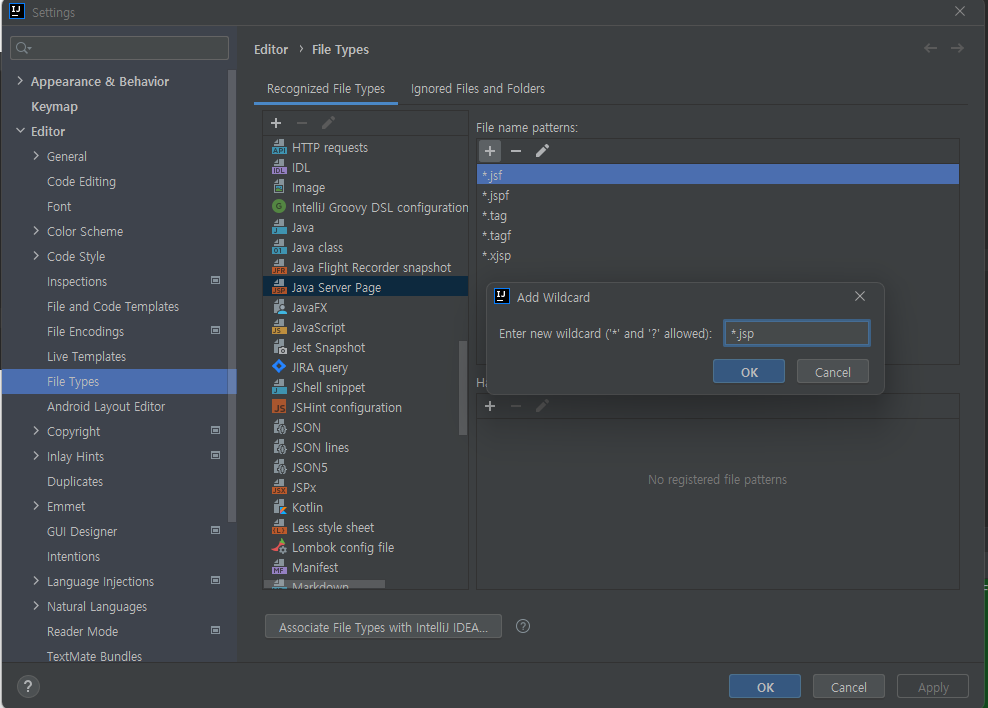Screen dimensions: 988x708
Task: Select the JavaFX file type icon
Action: [279, 307]
